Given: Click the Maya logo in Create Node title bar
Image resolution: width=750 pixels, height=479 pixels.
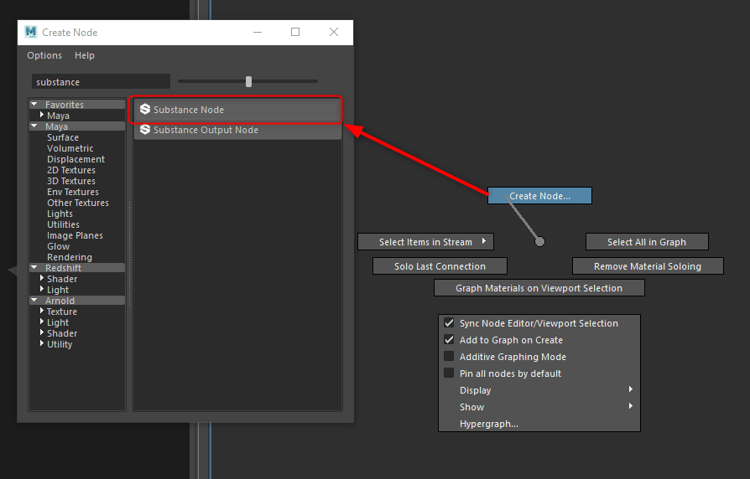Looking at the screenshot, I should (x=31, y=32).
